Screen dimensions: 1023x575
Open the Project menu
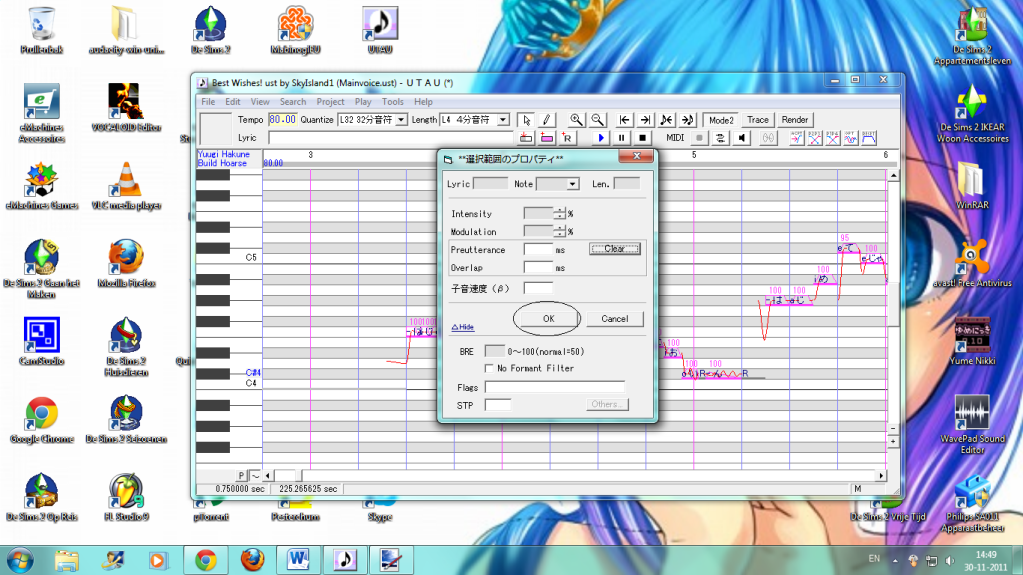330,102
